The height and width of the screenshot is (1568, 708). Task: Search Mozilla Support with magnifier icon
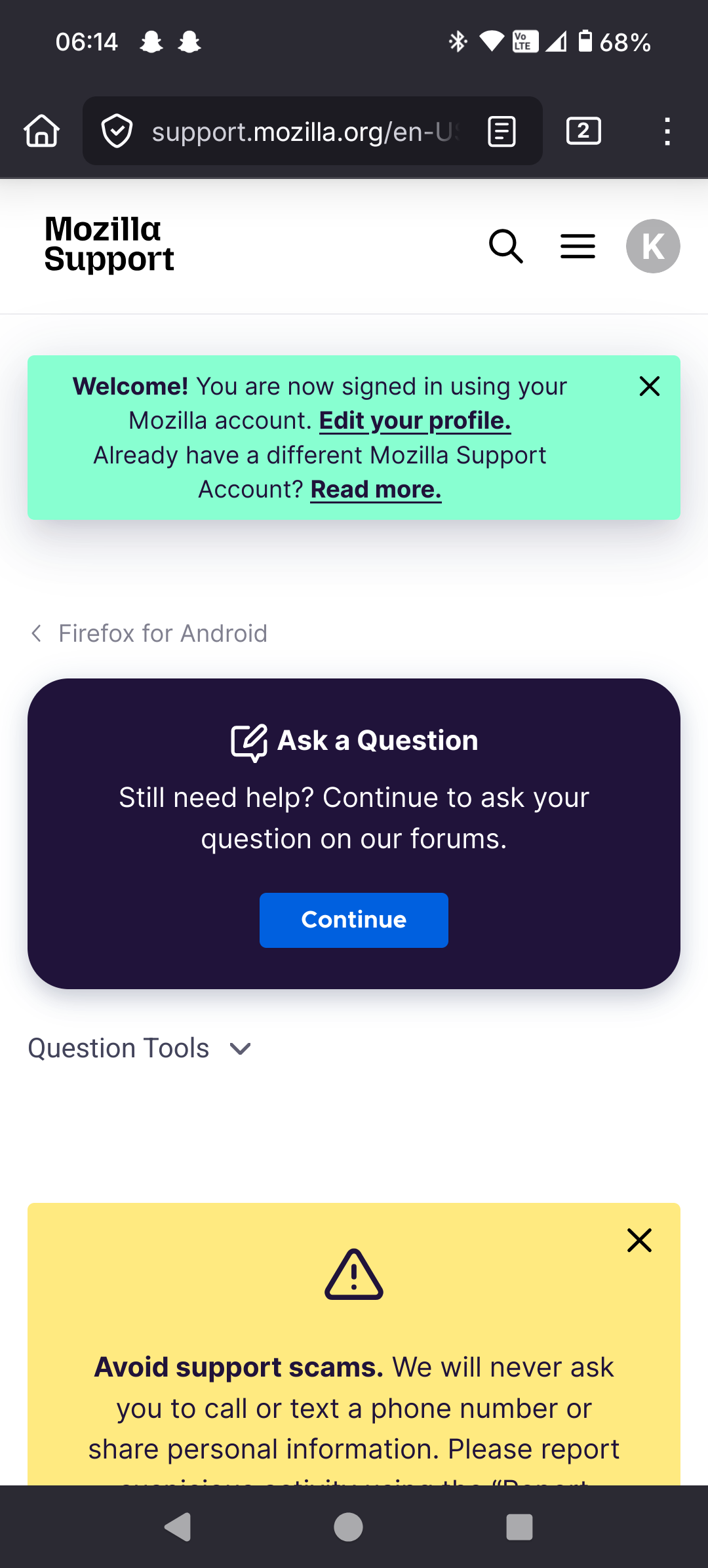coord(506,246)
